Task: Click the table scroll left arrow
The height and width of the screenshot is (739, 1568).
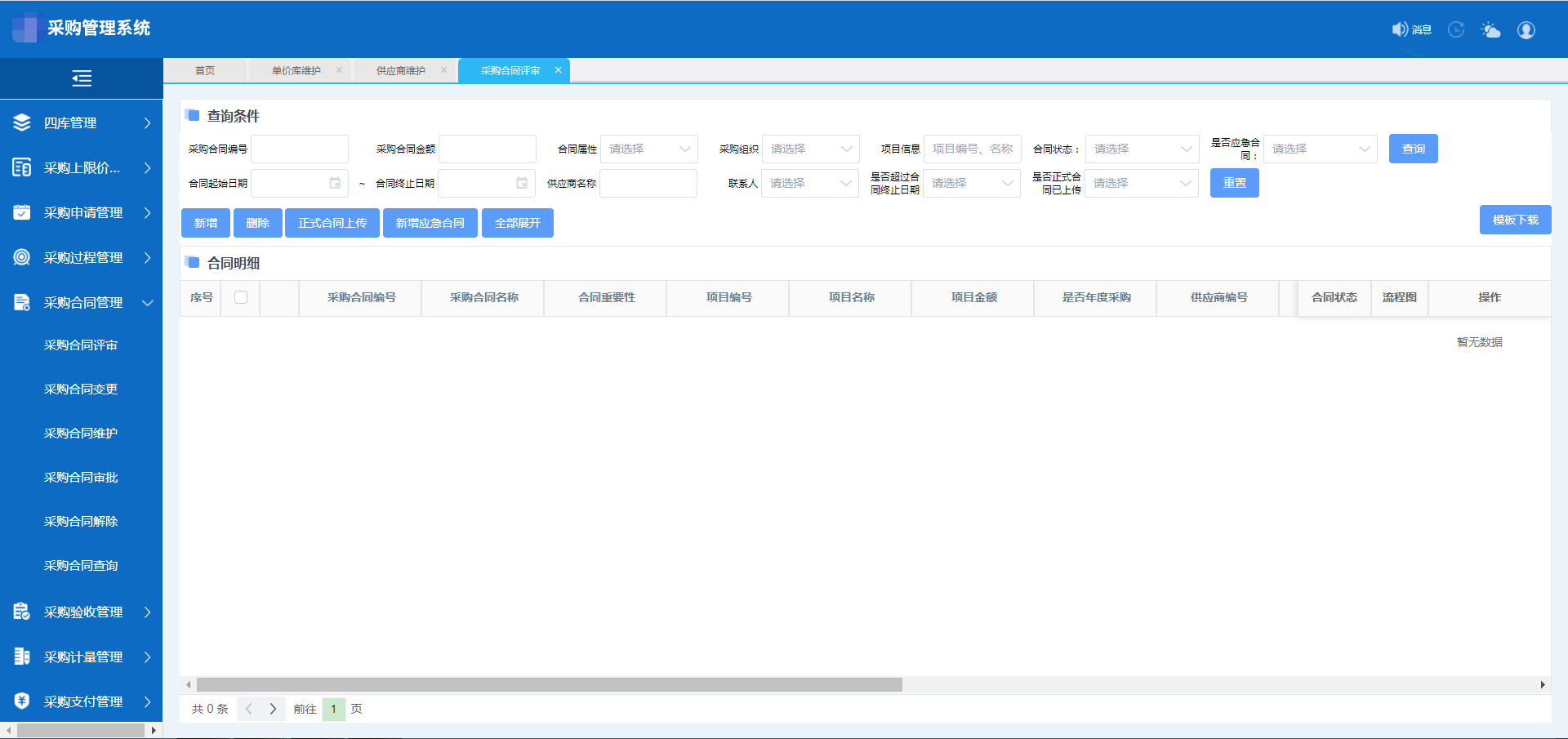Action: coord(188,685)
